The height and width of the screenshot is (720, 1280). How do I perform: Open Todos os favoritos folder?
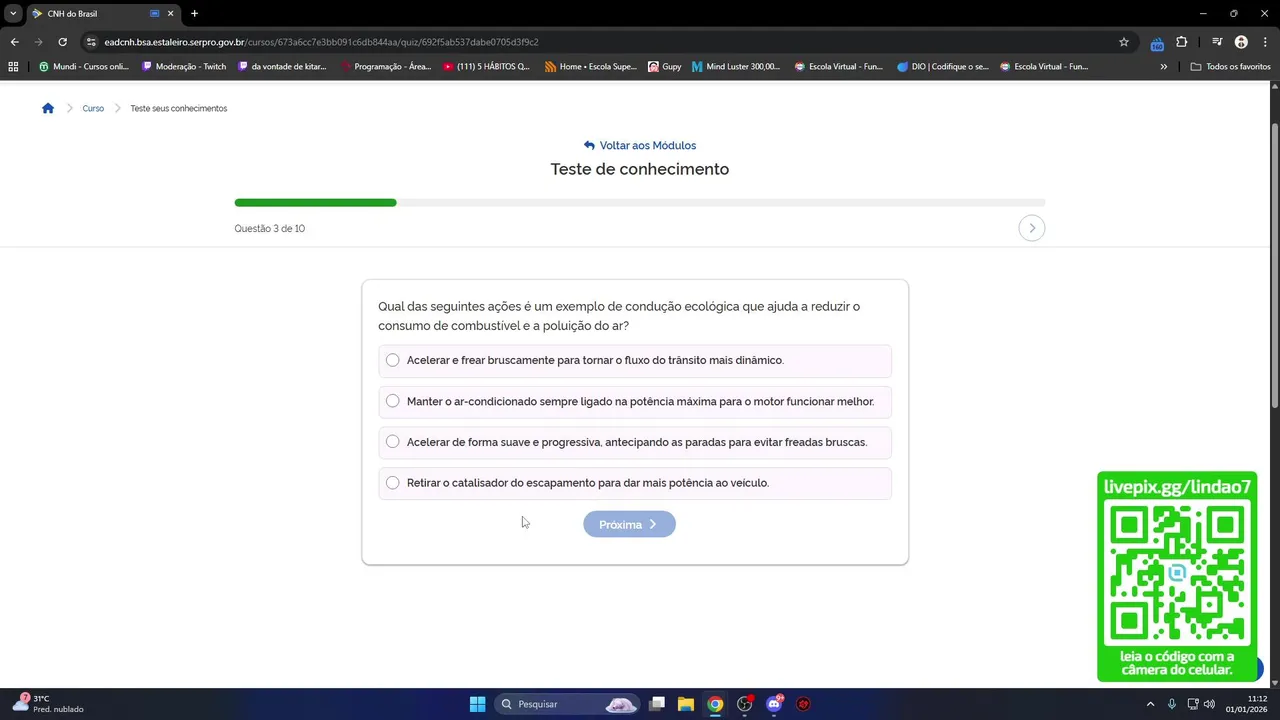[1231, 66]
